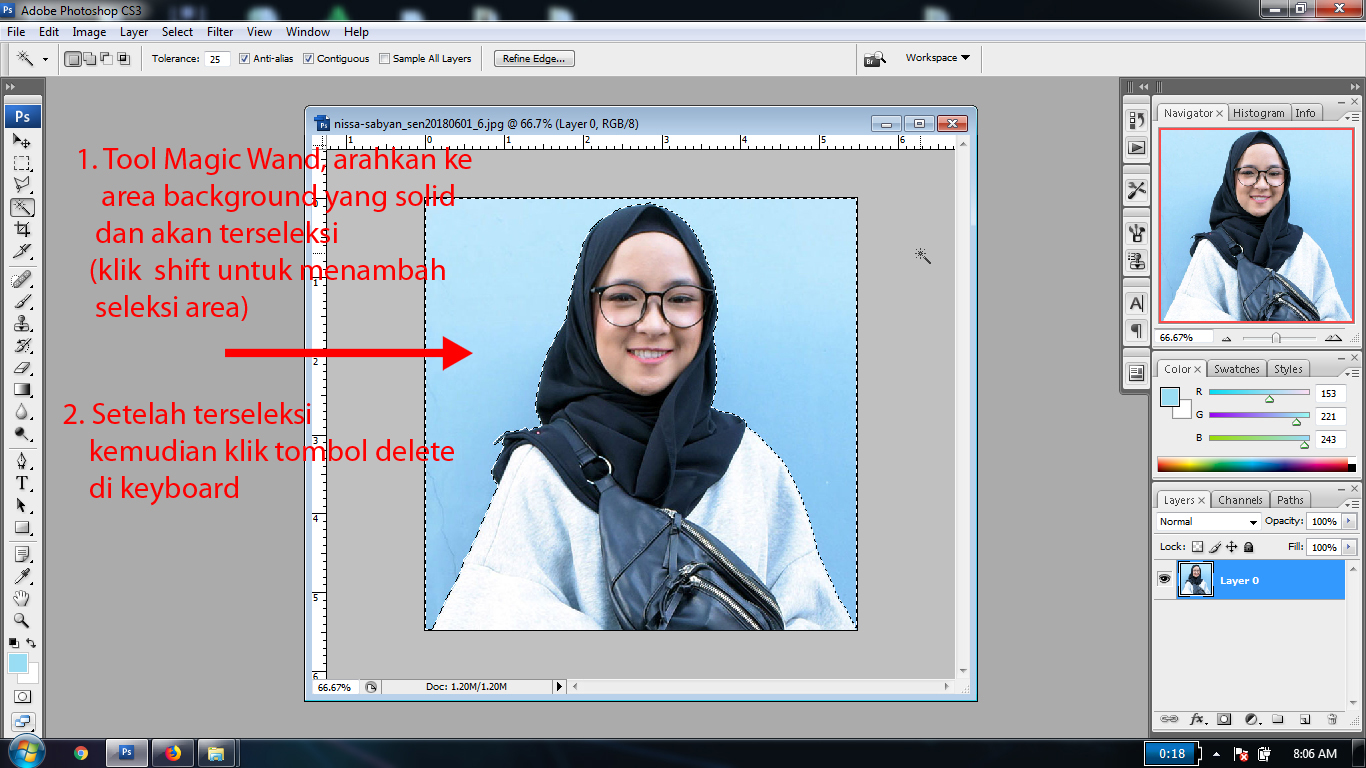The height and width of the screenshot is (768, 1366).
Task: Click the Create new layer icon
Action: [x=1304, y=719]
